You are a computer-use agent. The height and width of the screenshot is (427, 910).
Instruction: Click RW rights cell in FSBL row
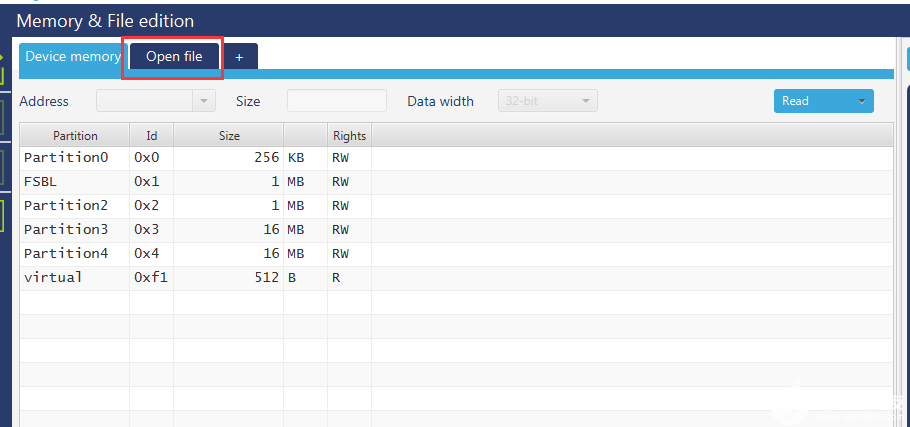point(349,182)
